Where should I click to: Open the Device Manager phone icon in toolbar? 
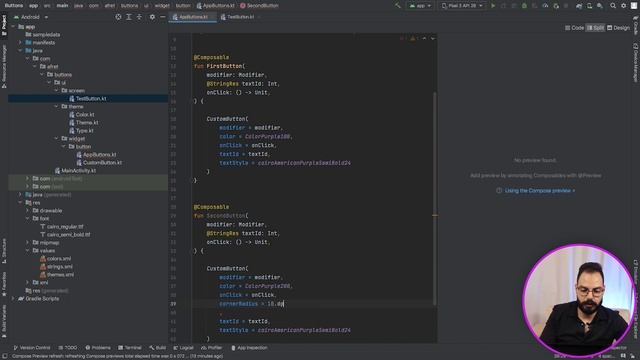[x=589, y=6]
